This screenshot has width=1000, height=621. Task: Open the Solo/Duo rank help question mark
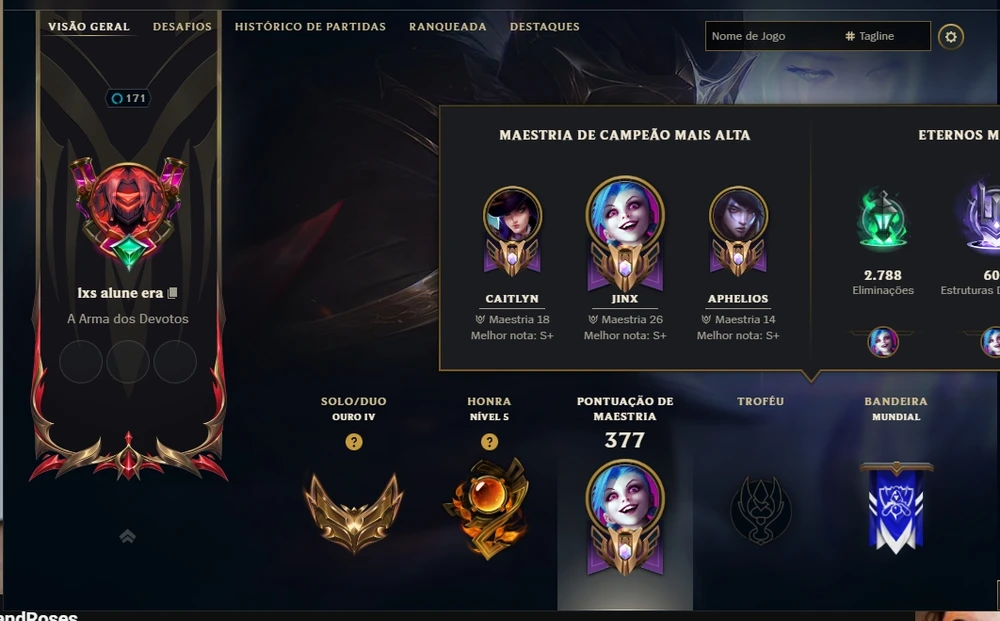[354, 442]
